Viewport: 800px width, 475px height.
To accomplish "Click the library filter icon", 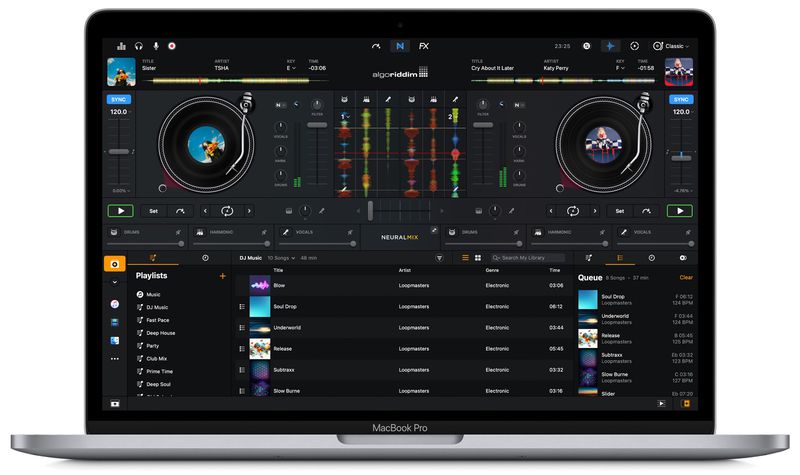I will coord(439,258).
